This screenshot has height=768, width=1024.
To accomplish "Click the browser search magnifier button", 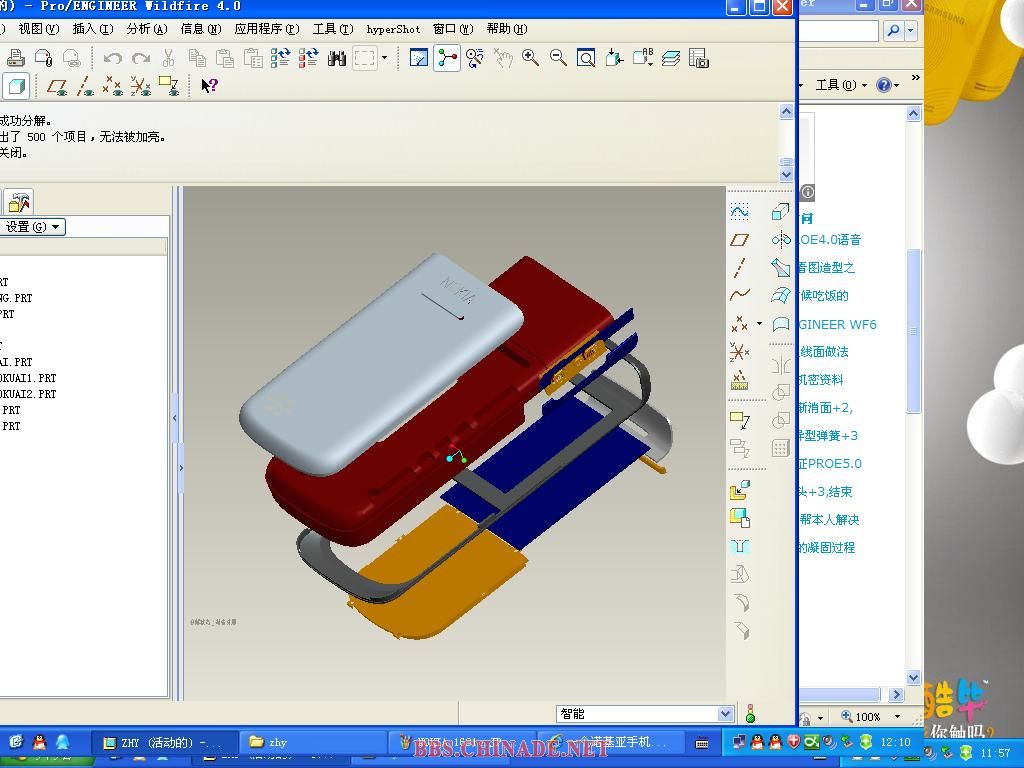I will coord(893,30).
